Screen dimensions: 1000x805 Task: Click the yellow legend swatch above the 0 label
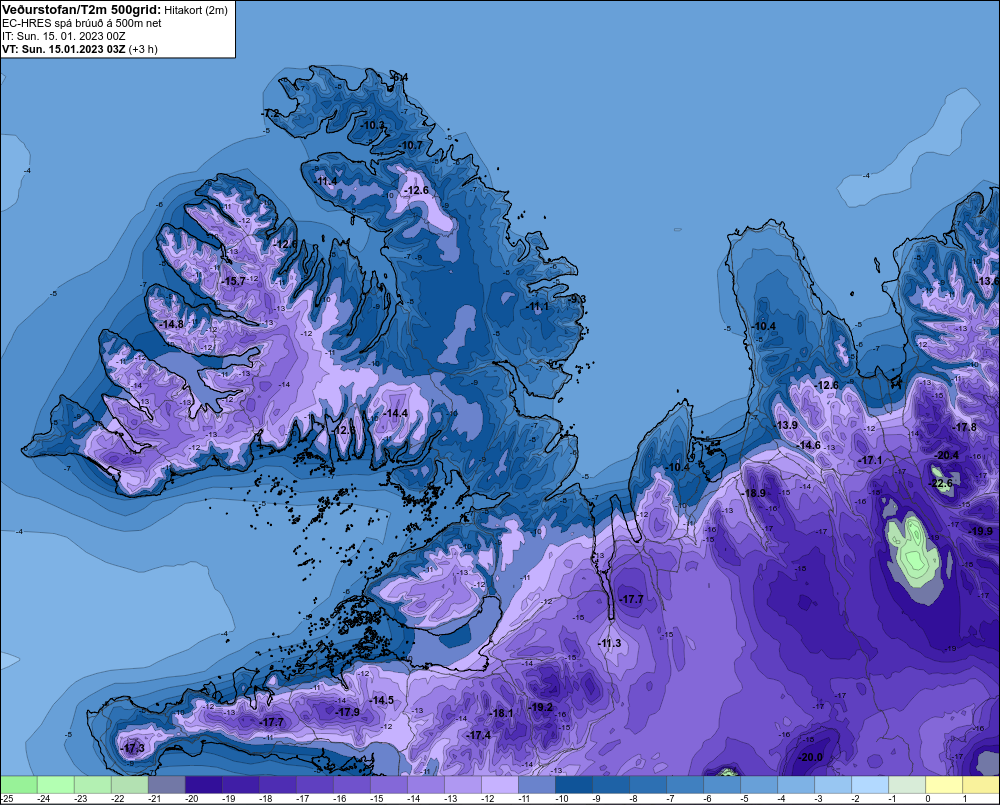943,784
